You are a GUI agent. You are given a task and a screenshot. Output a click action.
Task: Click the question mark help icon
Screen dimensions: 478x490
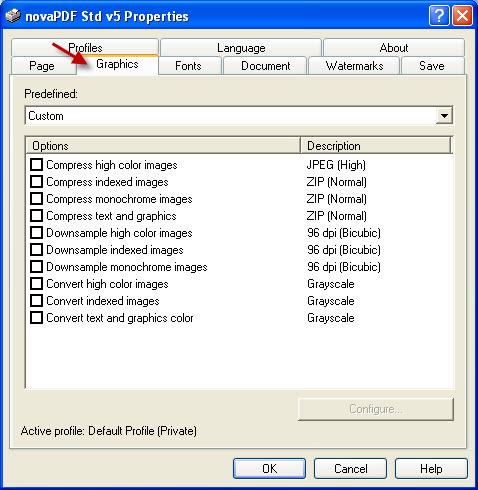click(439, 16)
